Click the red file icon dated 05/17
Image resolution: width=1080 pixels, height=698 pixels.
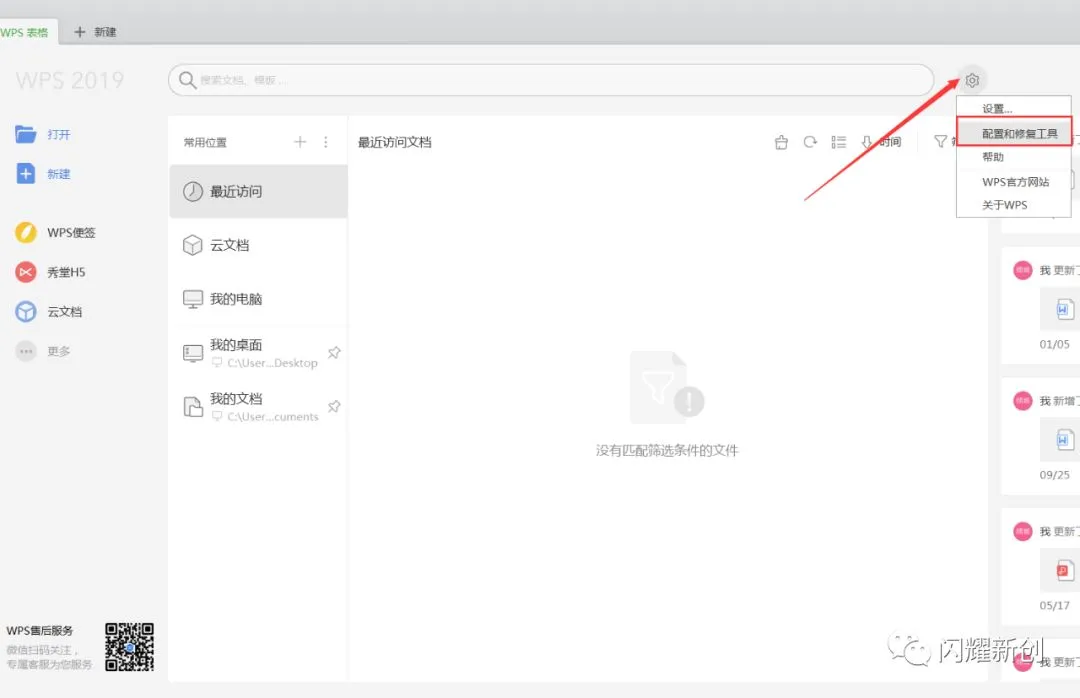tap(1064, 571)
